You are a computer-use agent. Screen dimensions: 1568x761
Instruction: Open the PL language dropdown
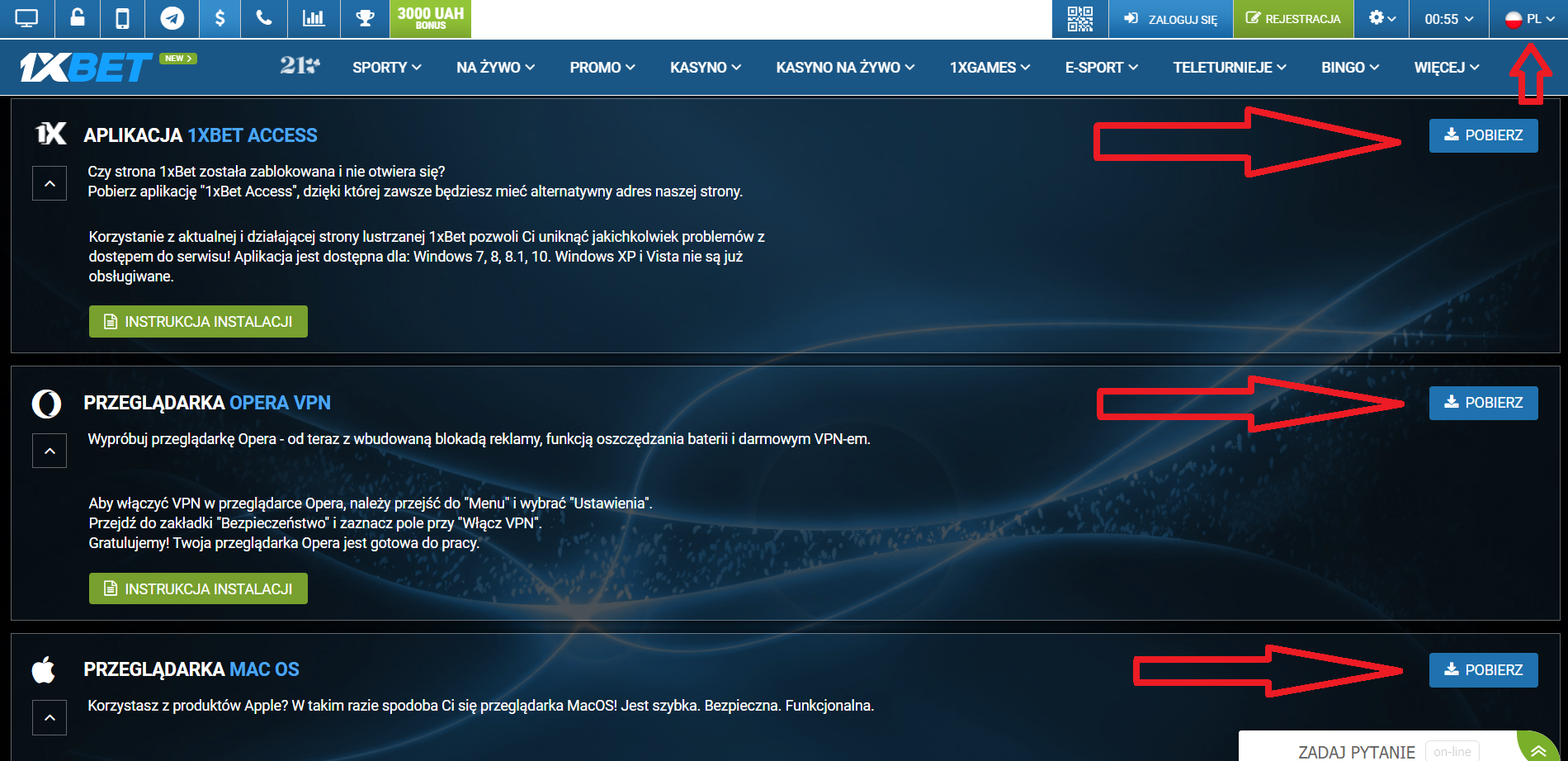click(x=1531, y=17)
